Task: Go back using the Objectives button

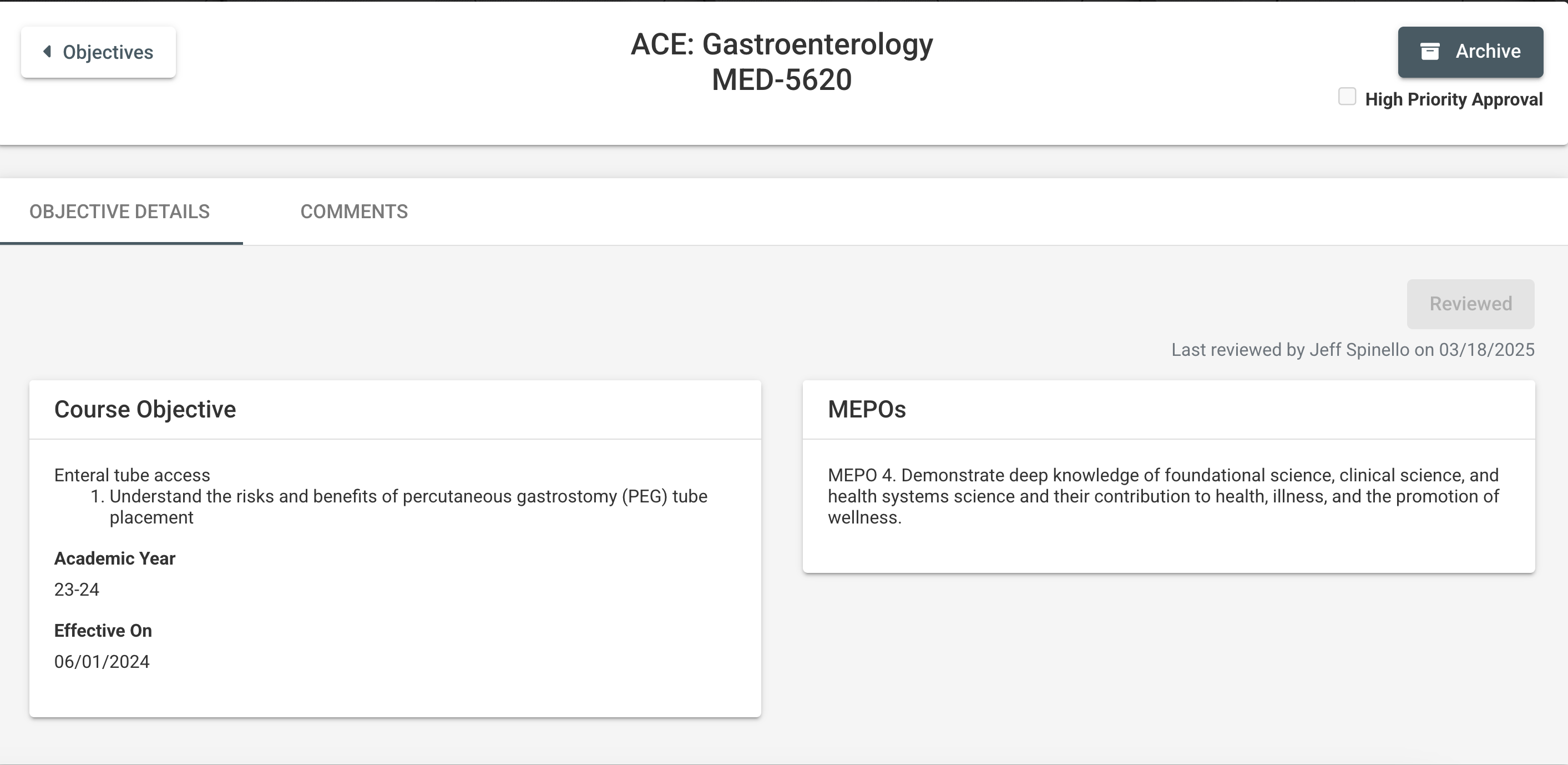Action: 99,52
